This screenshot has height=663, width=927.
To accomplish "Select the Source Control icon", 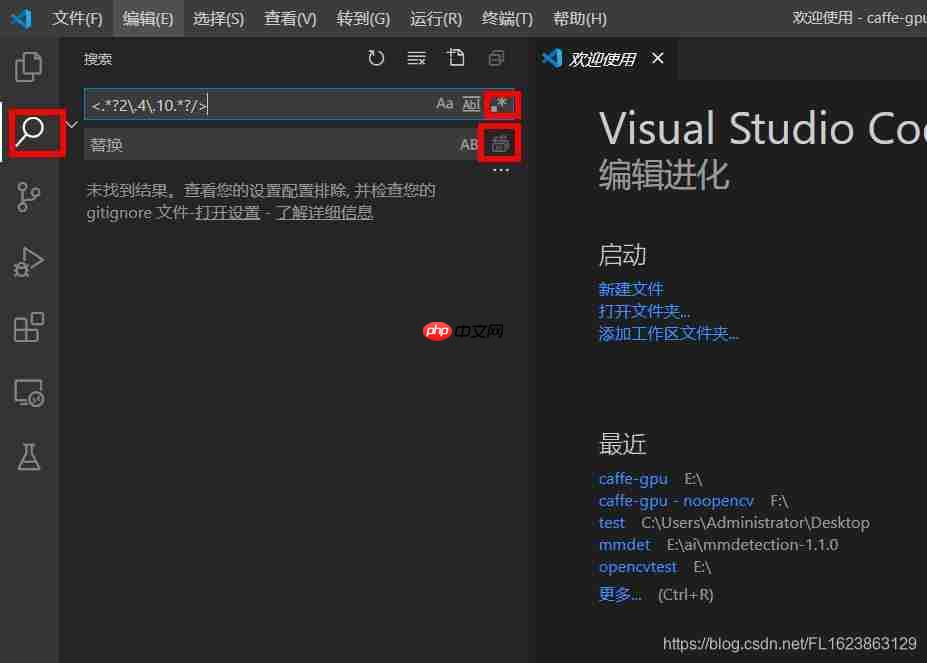I will click(x=28, y=197).
